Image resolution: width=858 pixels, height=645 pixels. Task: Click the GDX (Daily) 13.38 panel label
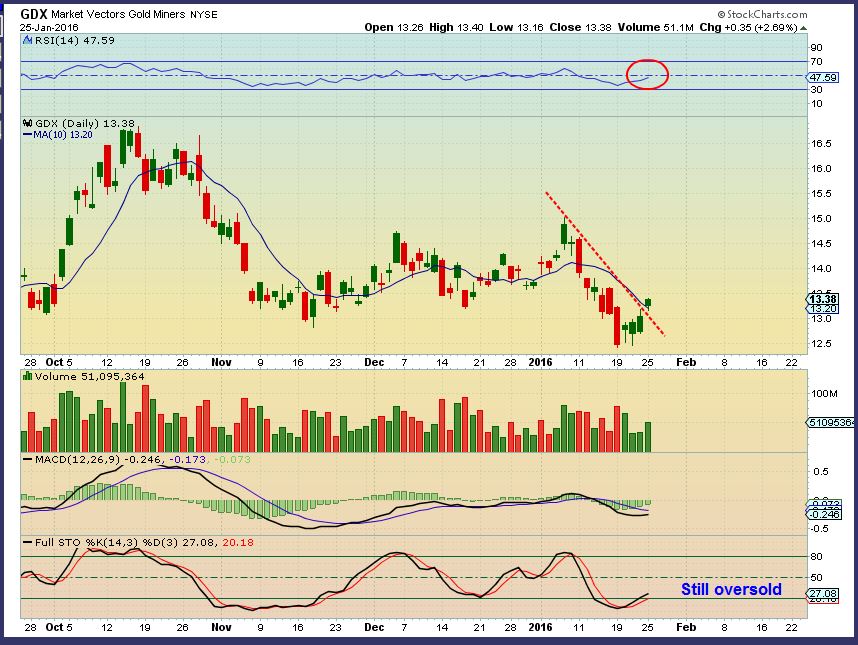(85, 124)
